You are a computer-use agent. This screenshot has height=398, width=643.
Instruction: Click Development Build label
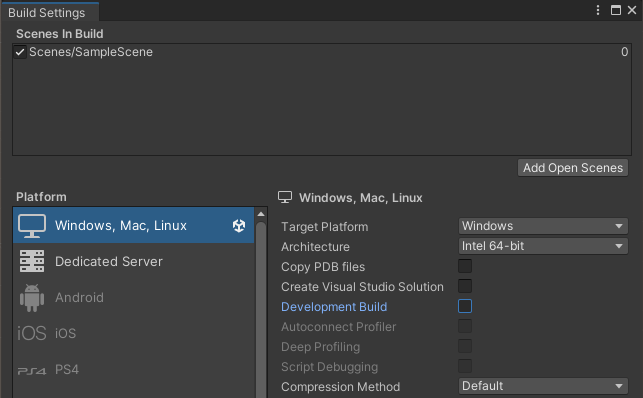point(334,307)
